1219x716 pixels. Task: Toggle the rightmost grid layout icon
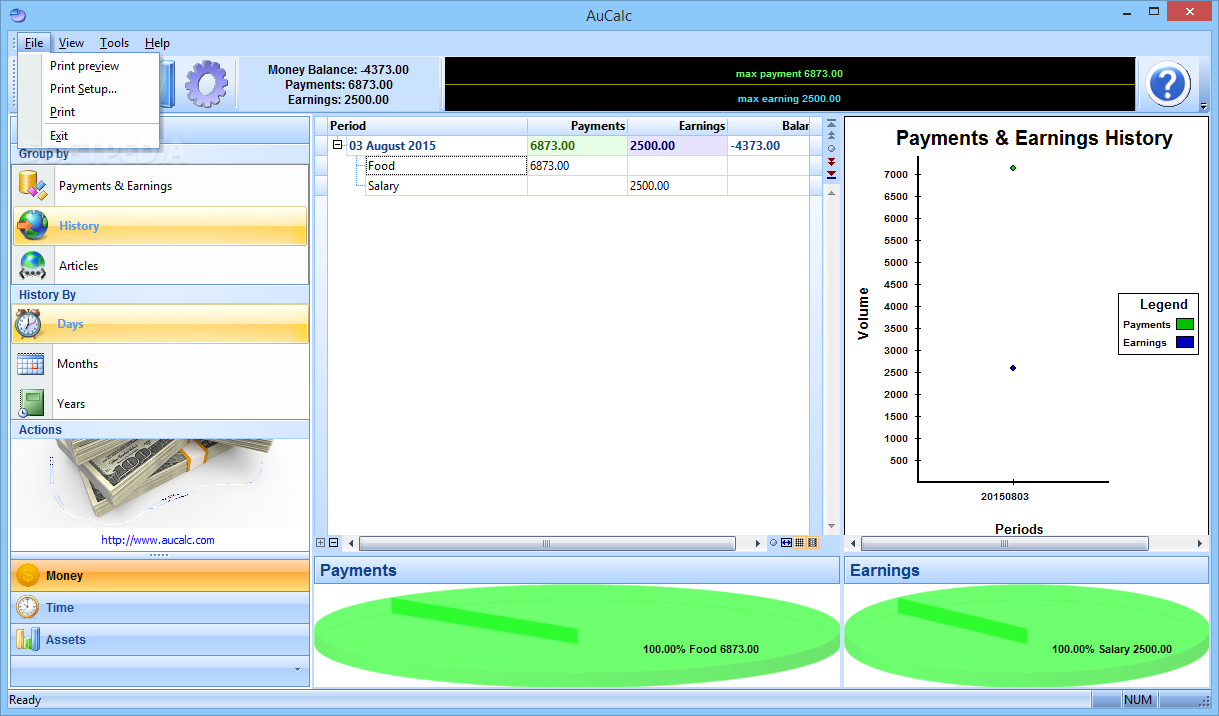click(812, 543)
